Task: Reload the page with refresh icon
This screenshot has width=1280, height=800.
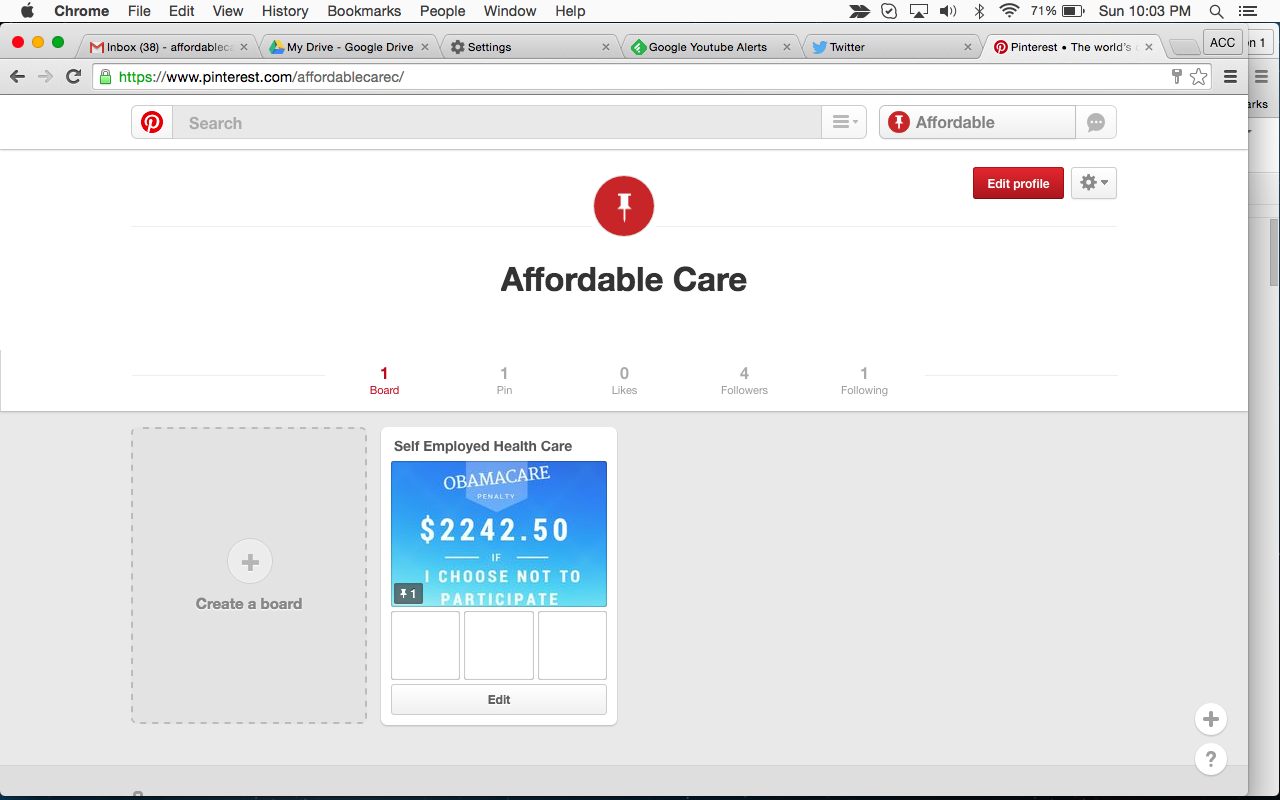Action: (73, 76)
